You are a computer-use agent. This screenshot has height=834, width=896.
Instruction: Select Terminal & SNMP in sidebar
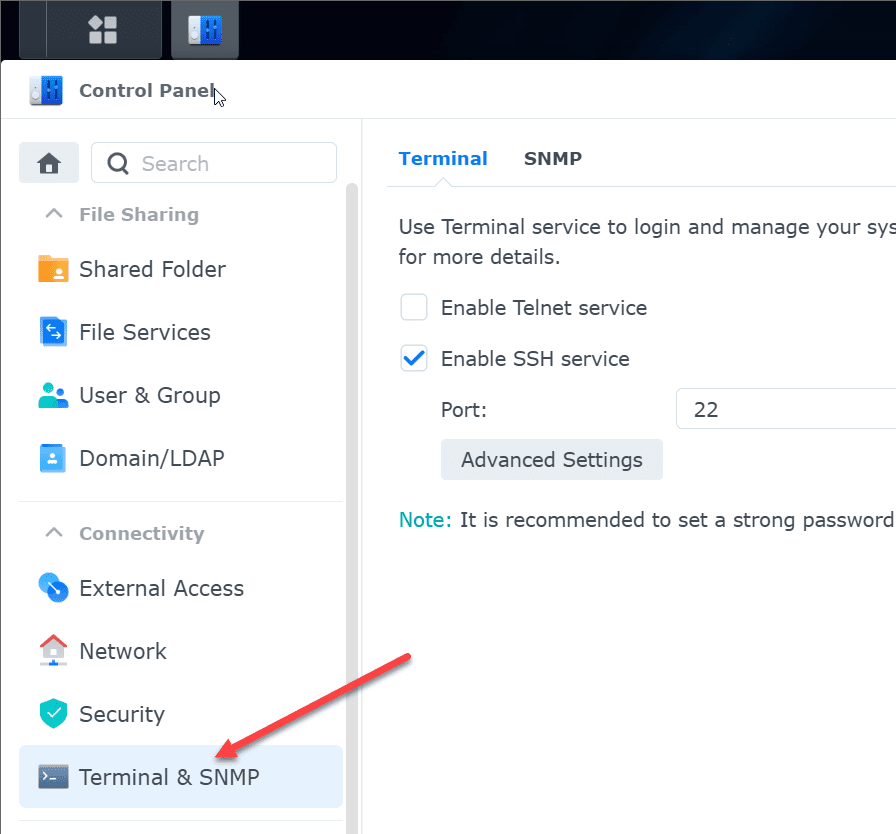181,777
